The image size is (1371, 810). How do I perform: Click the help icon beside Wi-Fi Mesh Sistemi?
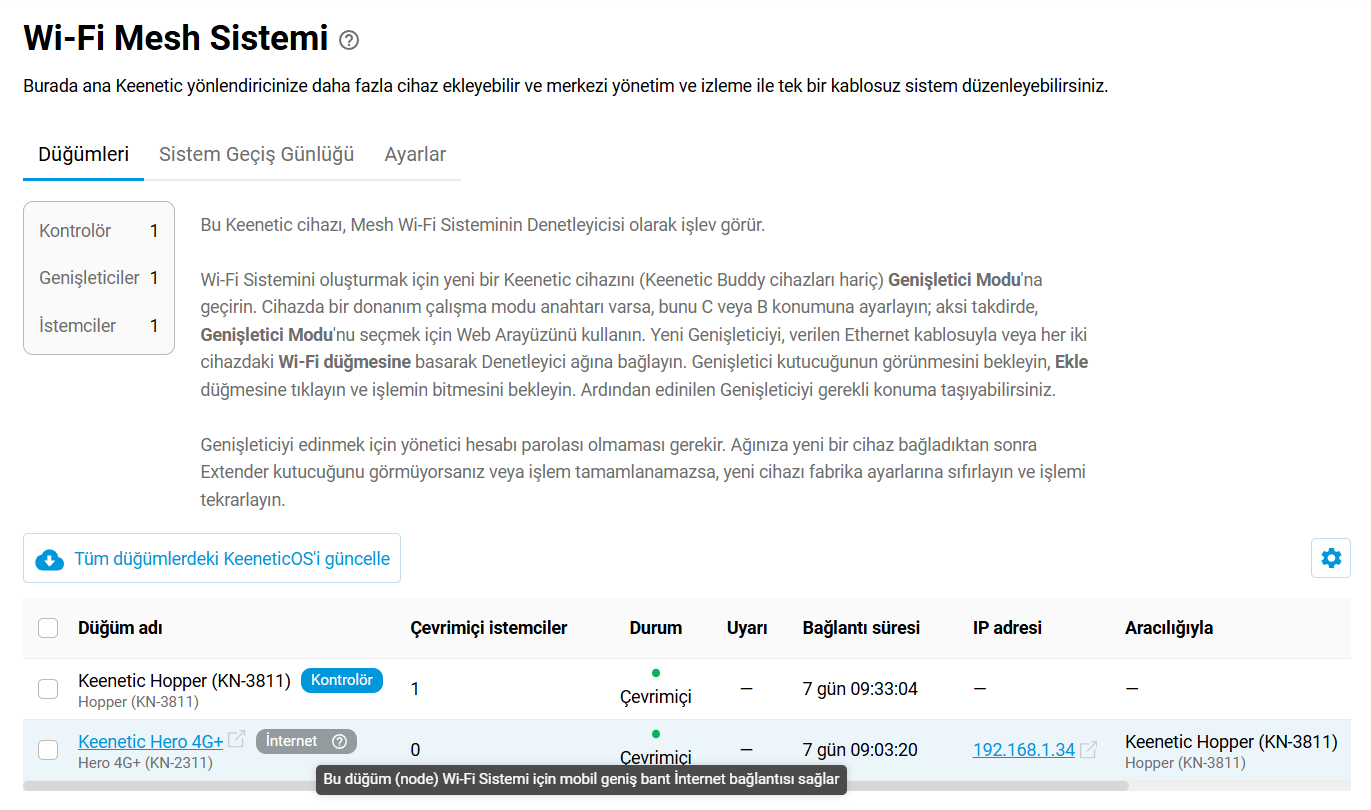[348, 40]
